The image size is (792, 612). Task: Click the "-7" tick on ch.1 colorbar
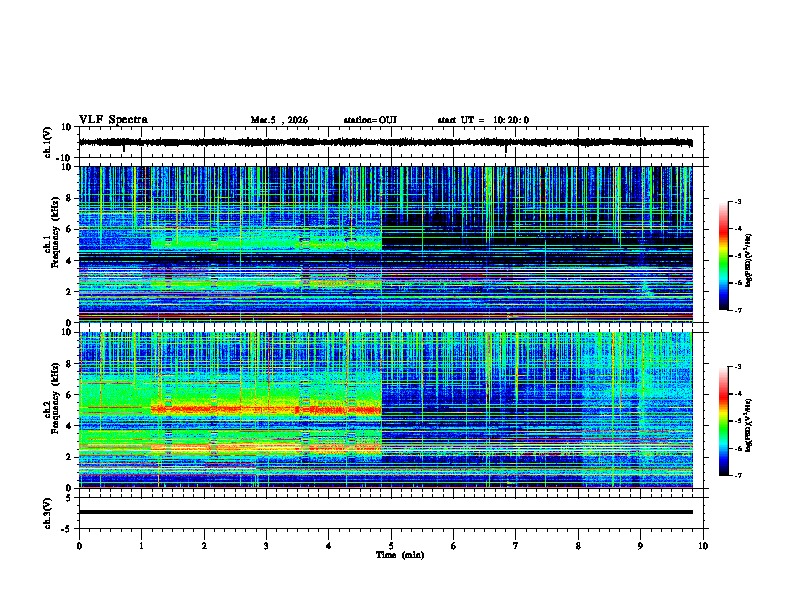[x=738, y=310]
